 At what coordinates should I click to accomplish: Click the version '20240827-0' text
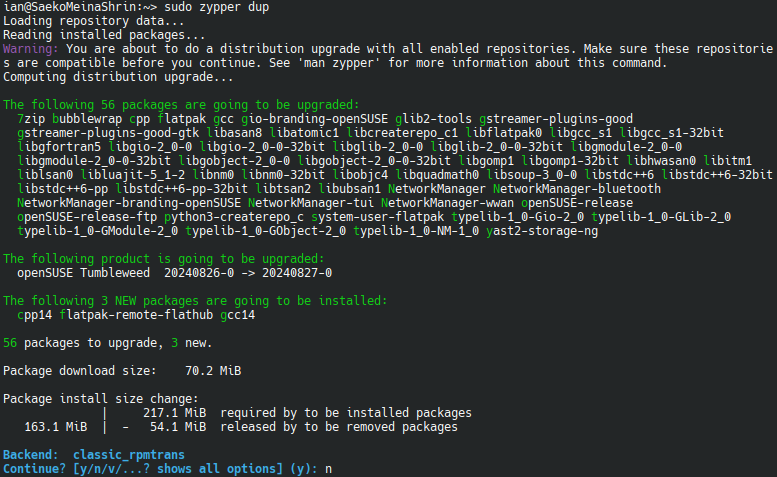click(x=297, y=273)
